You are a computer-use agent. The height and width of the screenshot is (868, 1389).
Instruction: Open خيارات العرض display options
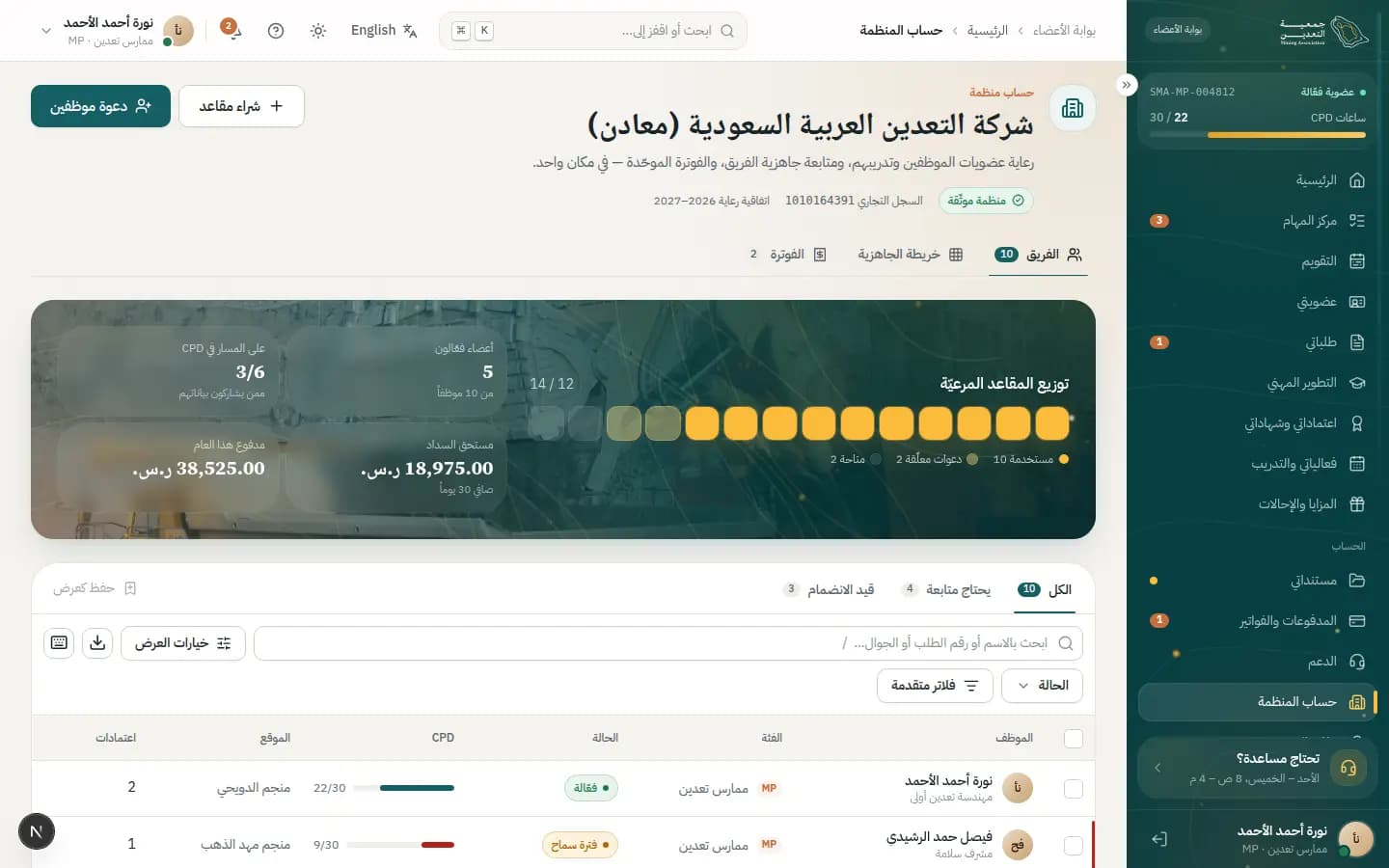183,643
